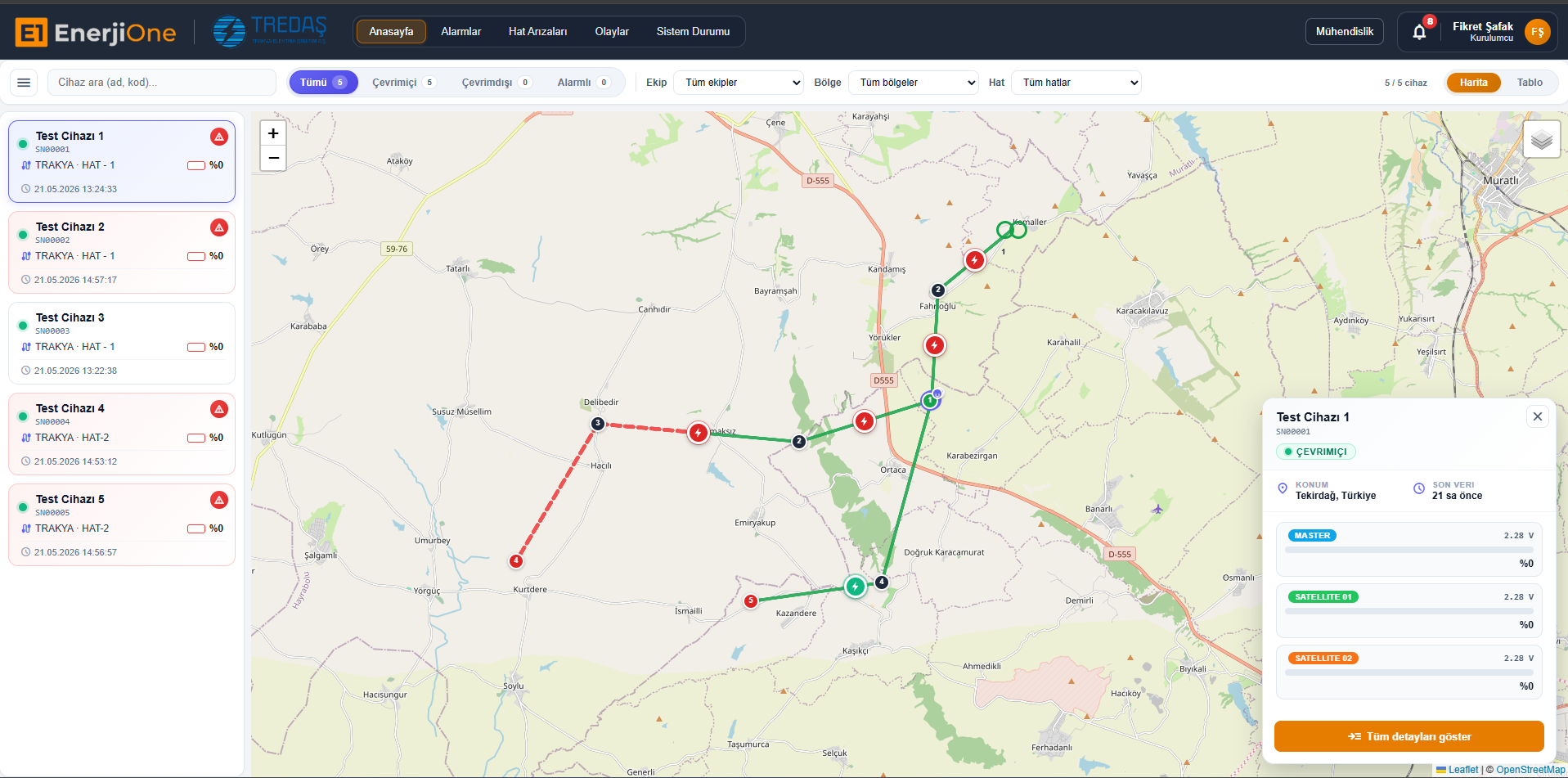Click red marker 4 near Kurtdere
The image size is (1568, 778).
pyautogui.click(x=516, y=560)
